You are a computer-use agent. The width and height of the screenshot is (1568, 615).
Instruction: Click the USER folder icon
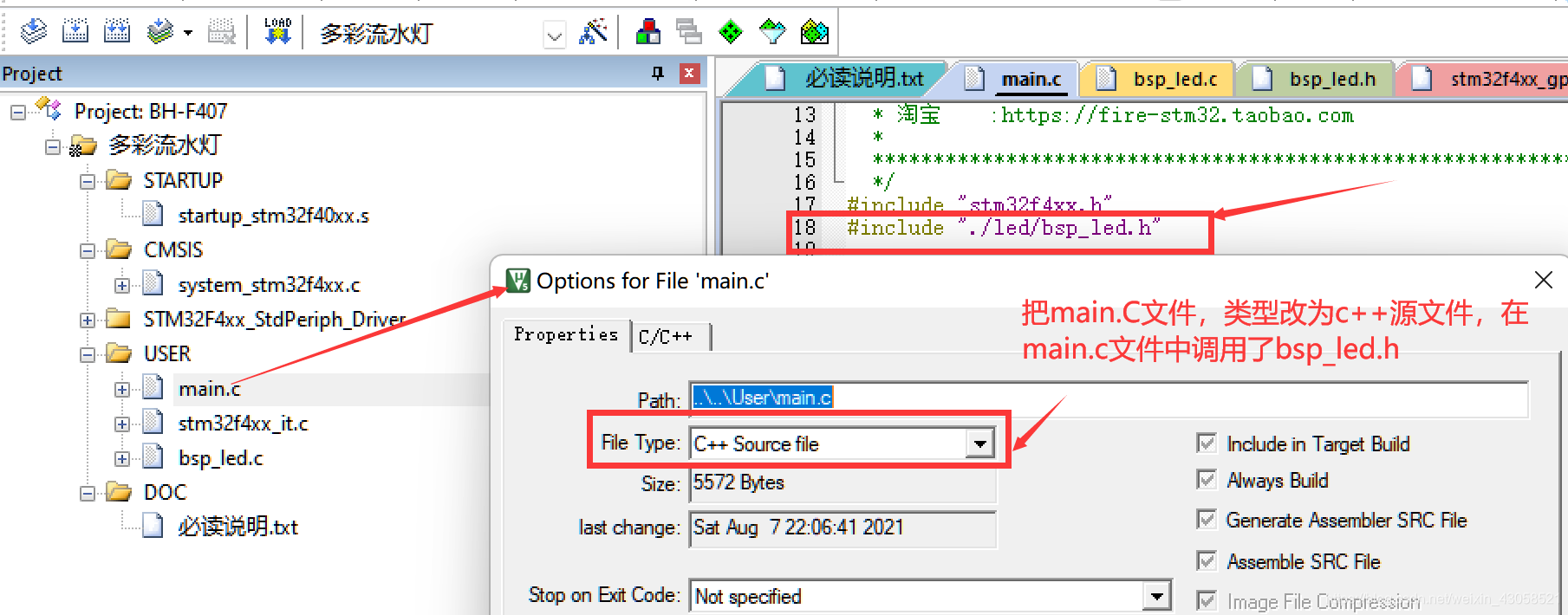click(119, 353)
